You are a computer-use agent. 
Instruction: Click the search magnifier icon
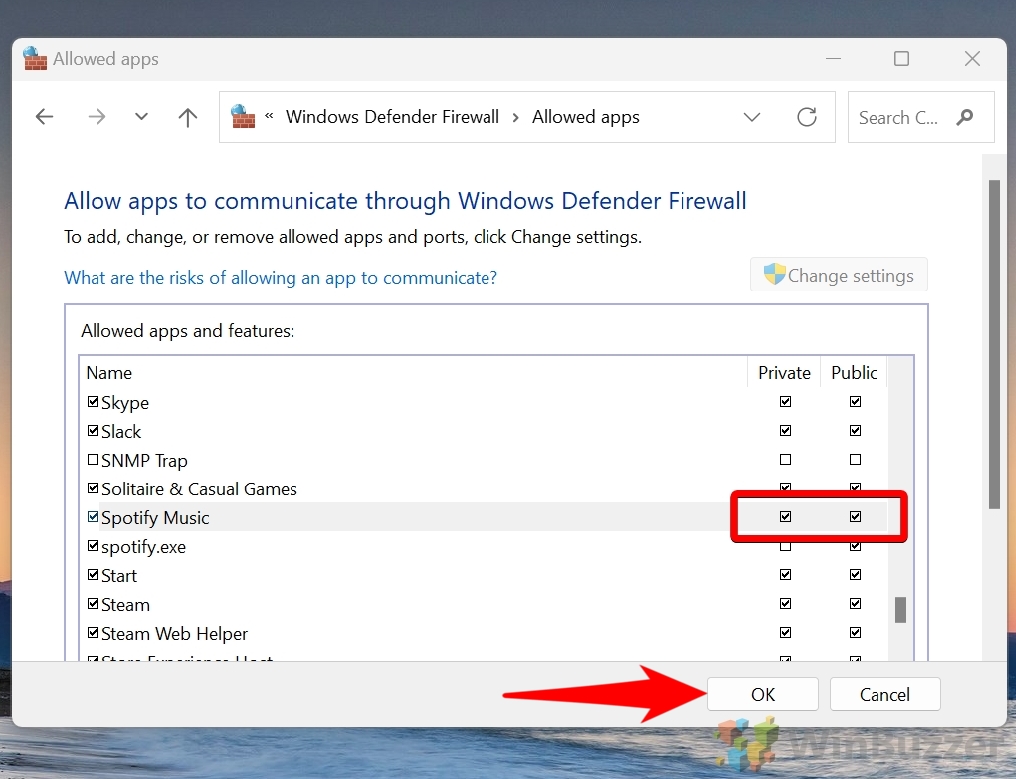tap(965, 117)
